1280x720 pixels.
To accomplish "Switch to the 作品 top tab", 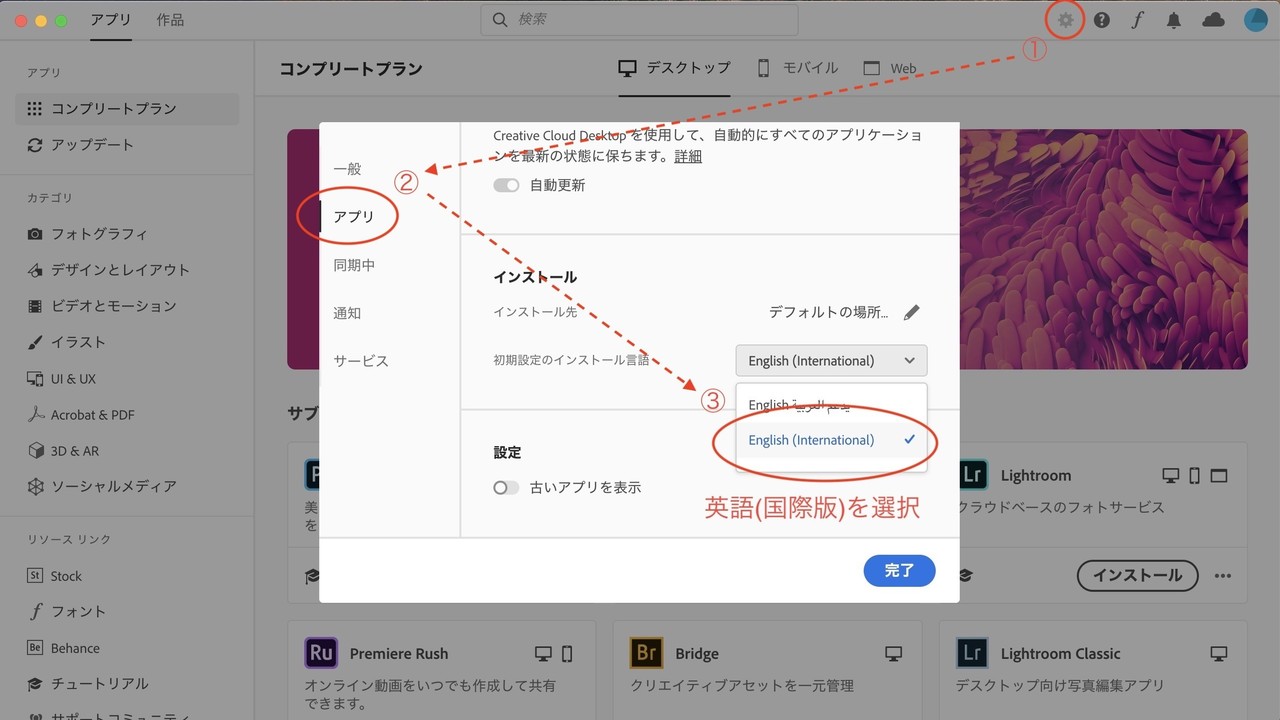I will (x=170, y=20).
